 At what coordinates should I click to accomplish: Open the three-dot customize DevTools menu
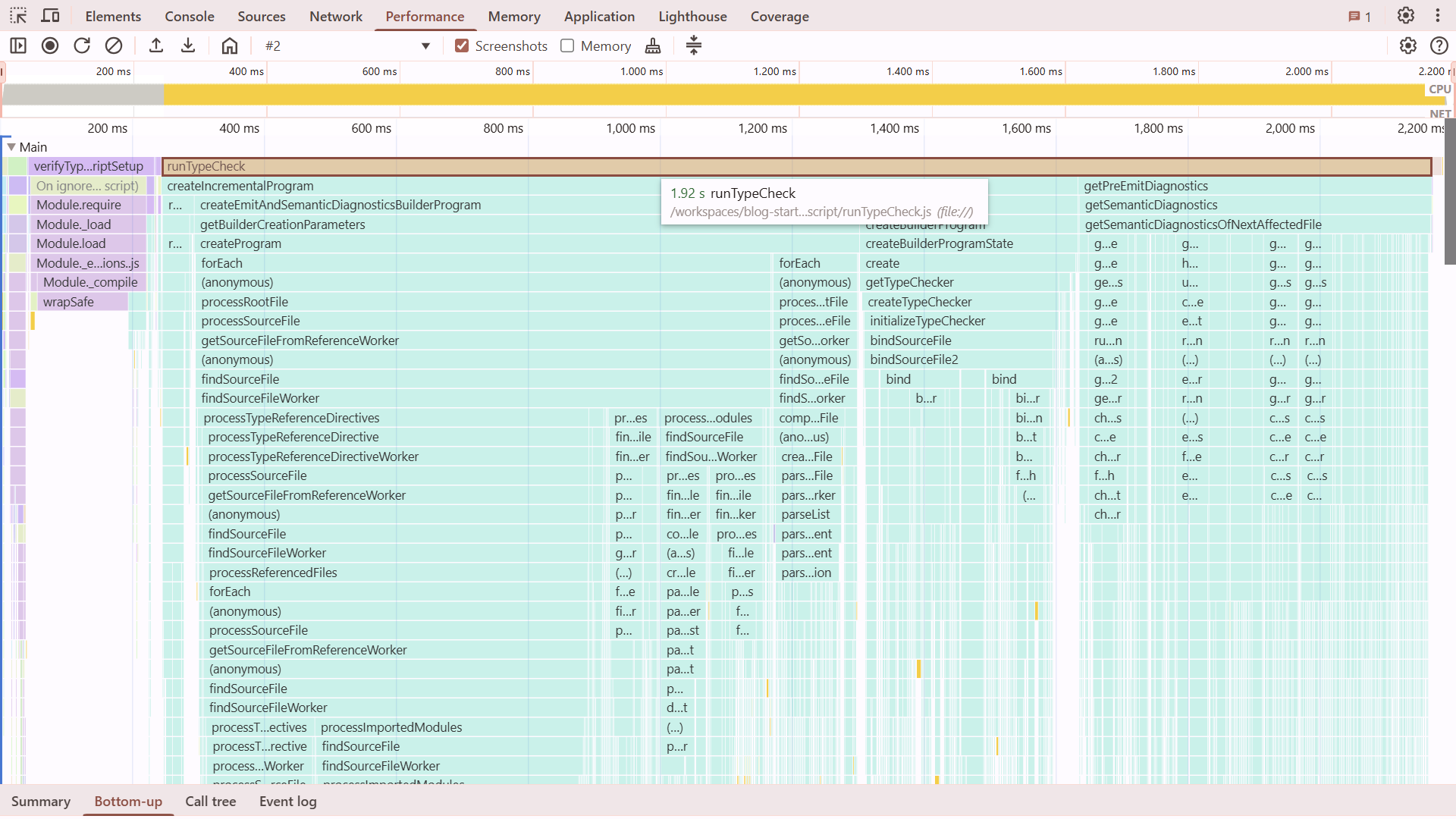coord(1439,15)
